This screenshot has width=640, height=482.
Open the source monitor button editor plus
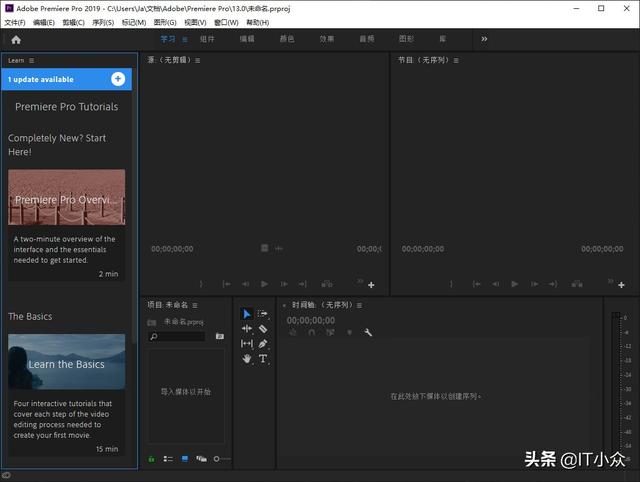tap(371, 285)
